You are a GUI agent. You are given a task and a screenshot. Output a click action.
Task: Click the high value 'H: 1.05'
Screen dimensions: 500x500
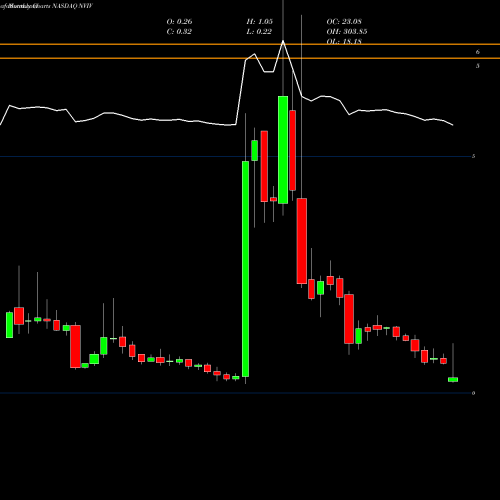[x=260, y=22]
